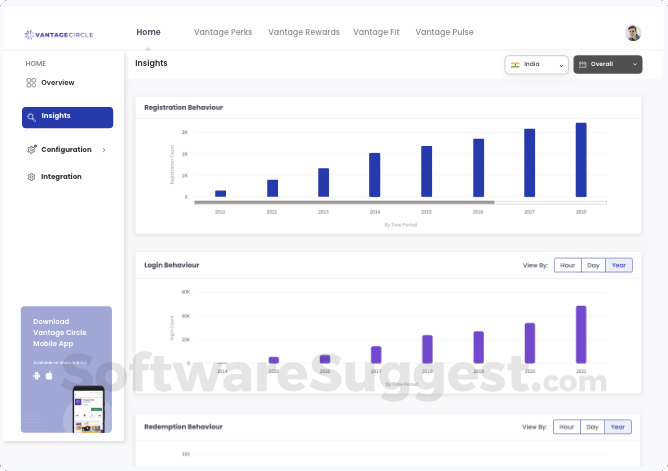Click the Configuration gear icon
Screen dimensions: 668x471
click(32, 149)
